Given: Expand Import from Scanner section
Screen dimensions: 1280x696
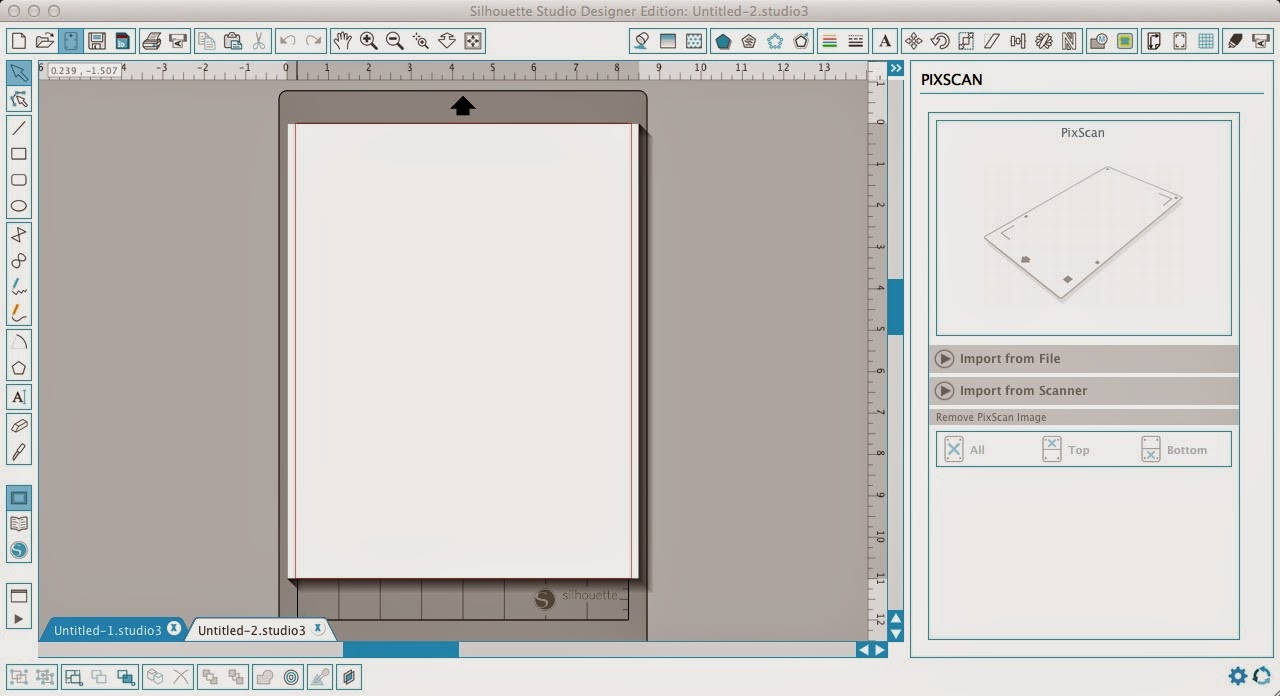Looking at the screenshot, I should tap(1084, 390).
